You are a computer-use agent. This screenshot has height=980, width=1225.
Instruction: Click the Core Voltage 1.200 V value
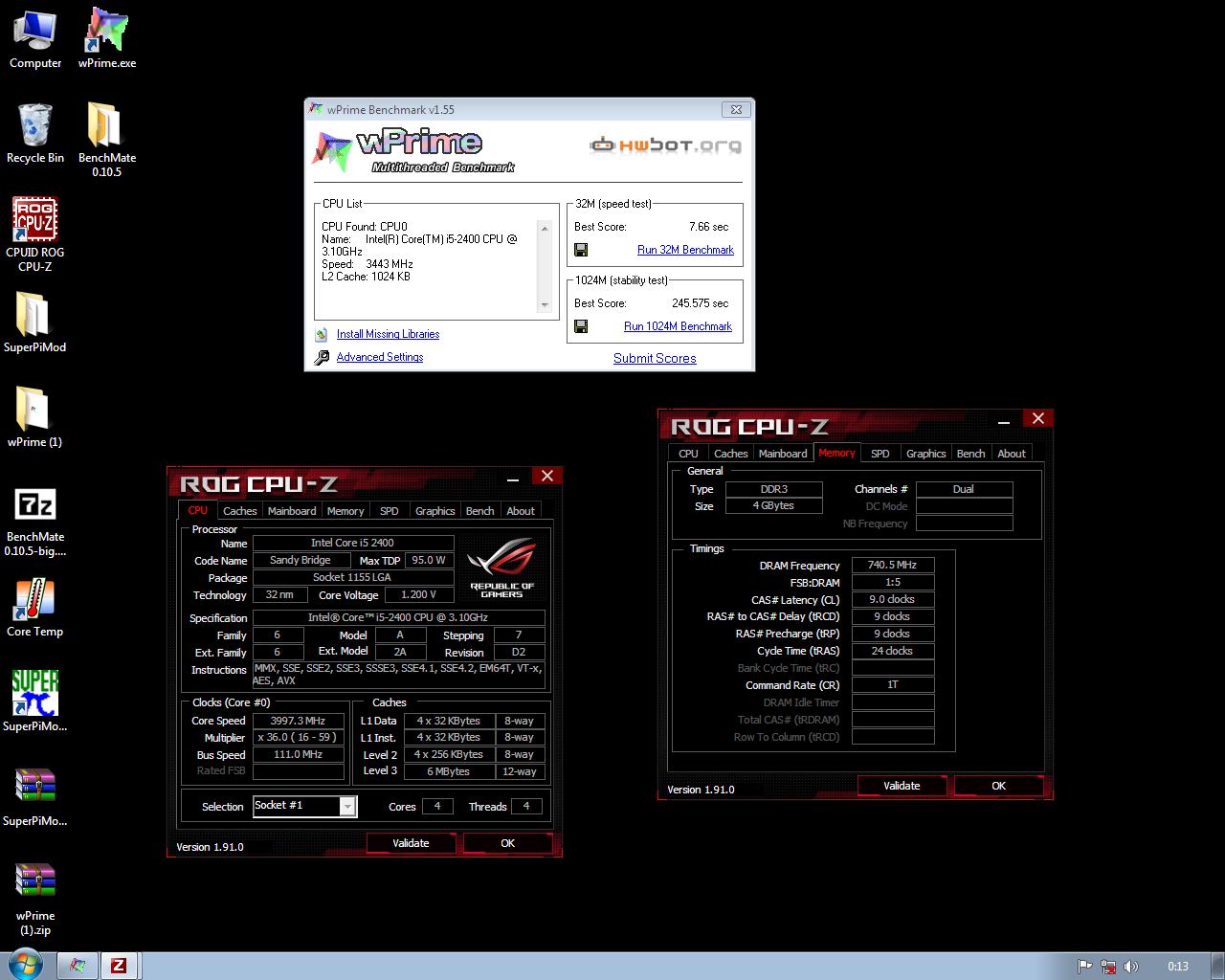point(418,594)
